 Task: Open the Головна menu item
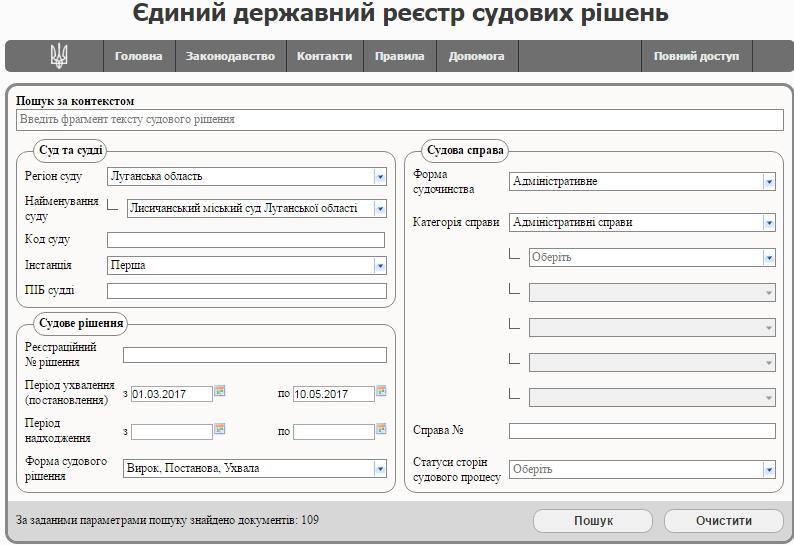(138, 57)
